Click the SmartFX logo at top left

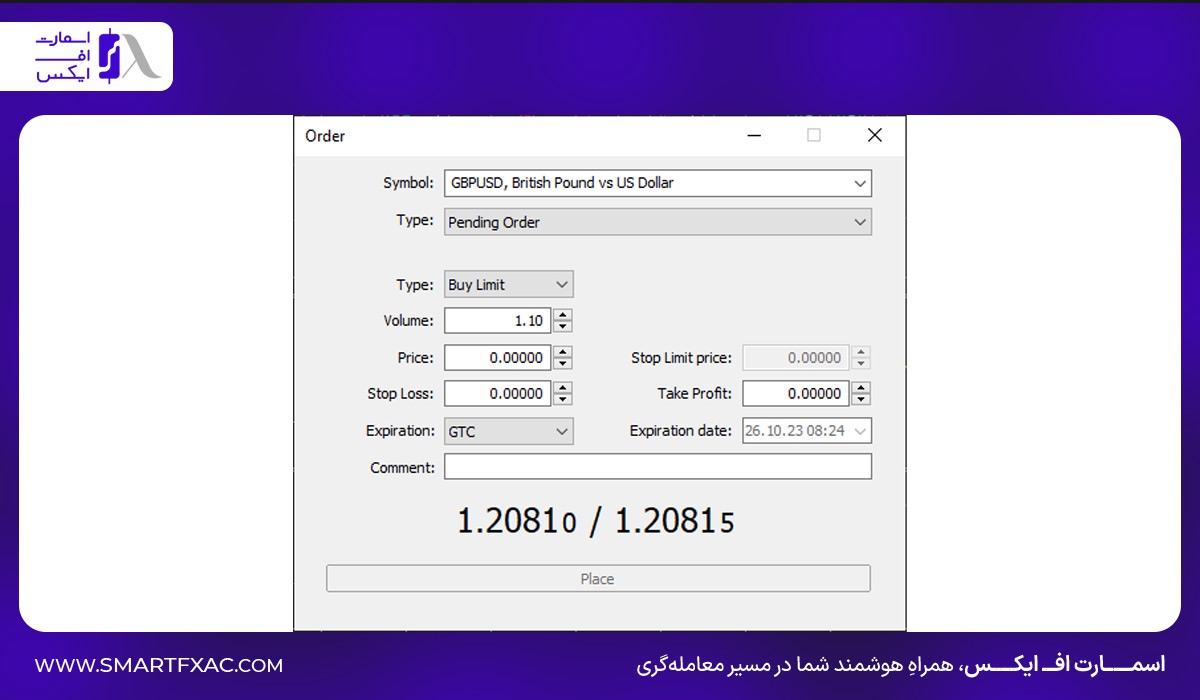tap(96, 57)
